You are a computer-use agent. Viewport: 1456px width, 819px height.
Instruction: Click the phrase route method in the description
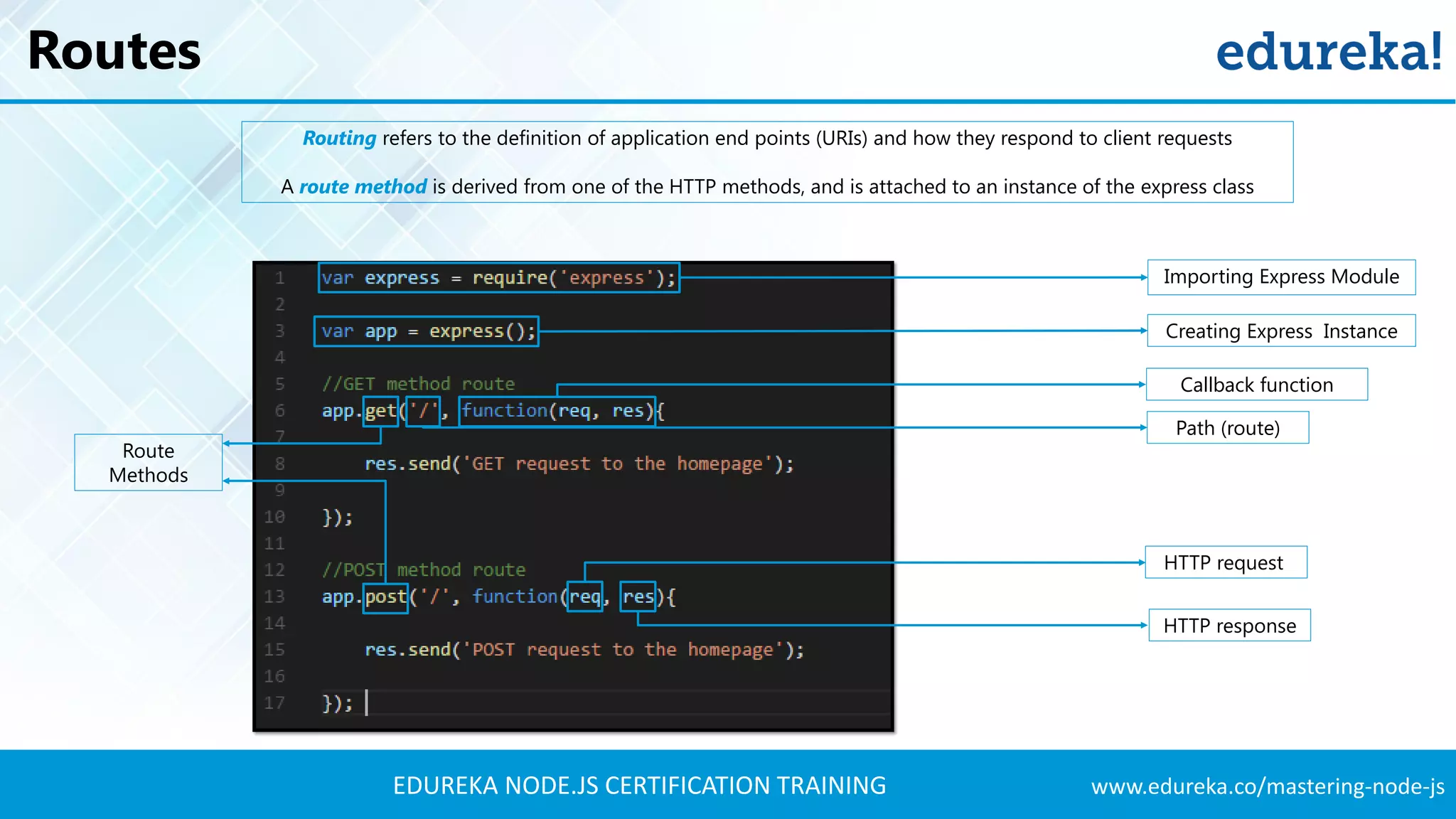click(363, 187)
